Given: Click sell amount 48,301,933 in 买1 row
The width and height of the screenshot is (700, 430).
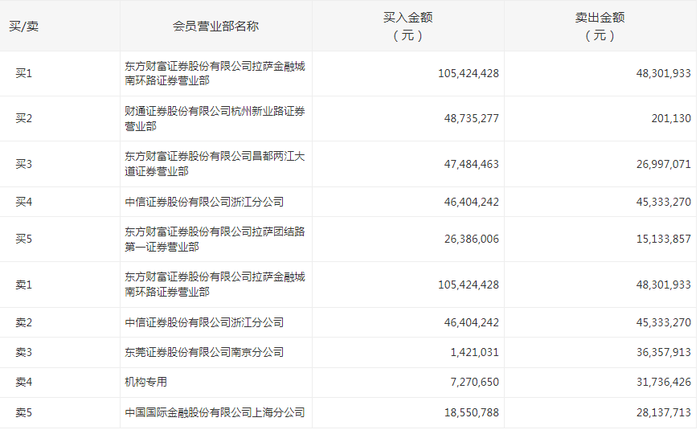Looking at the screenshot, I should pos(663,73).
